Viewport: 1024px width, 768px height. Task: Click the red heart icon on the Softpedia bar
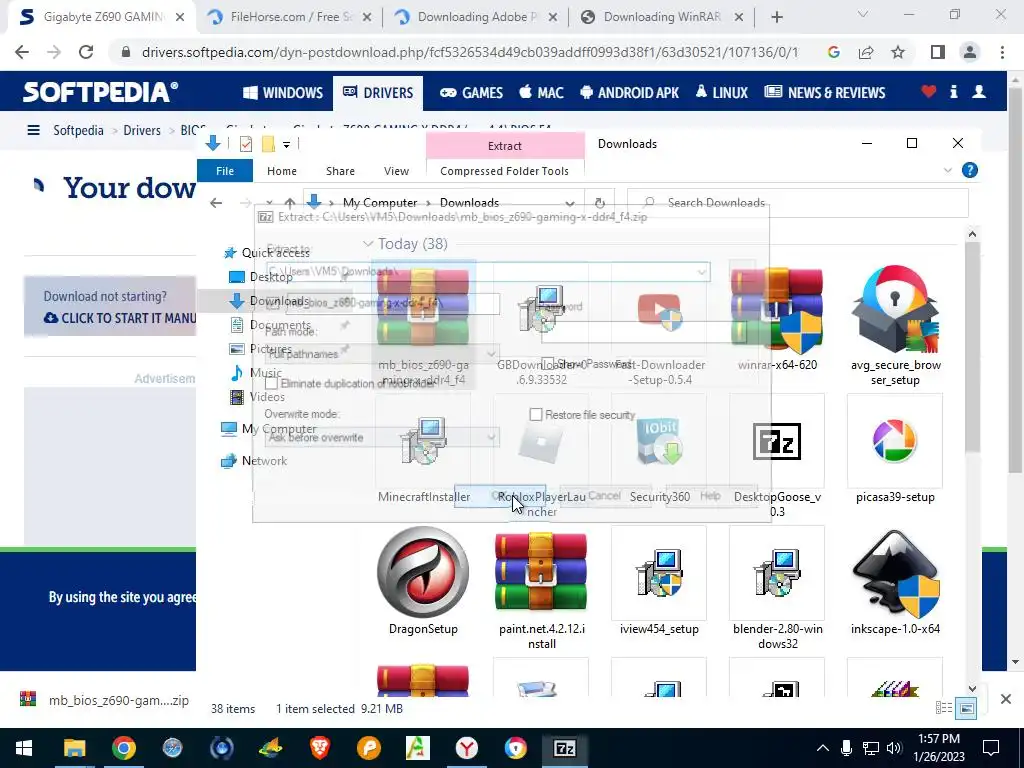click(929, 92)
